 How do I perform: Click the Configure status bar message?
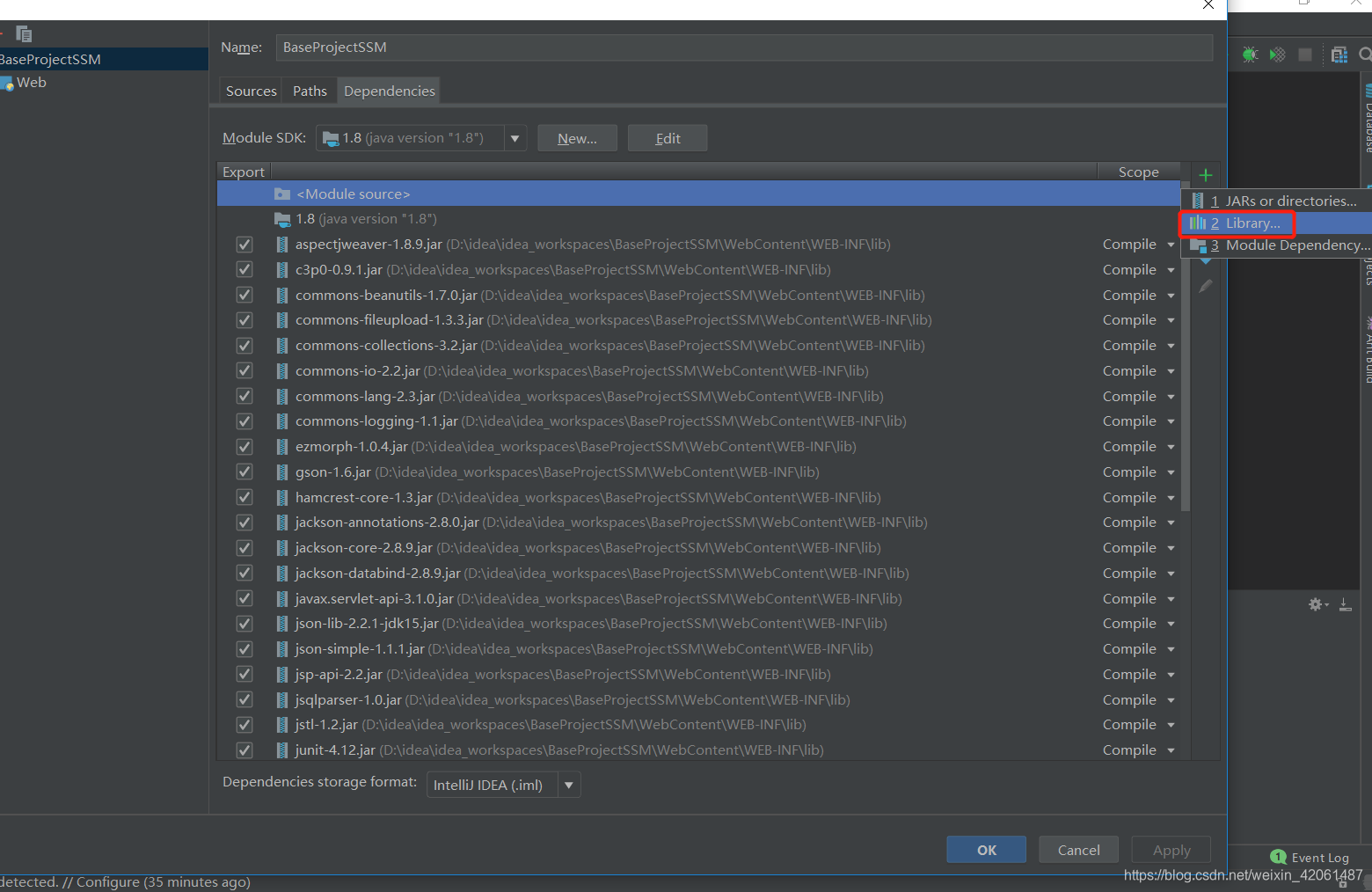click(x=125, y=882)
